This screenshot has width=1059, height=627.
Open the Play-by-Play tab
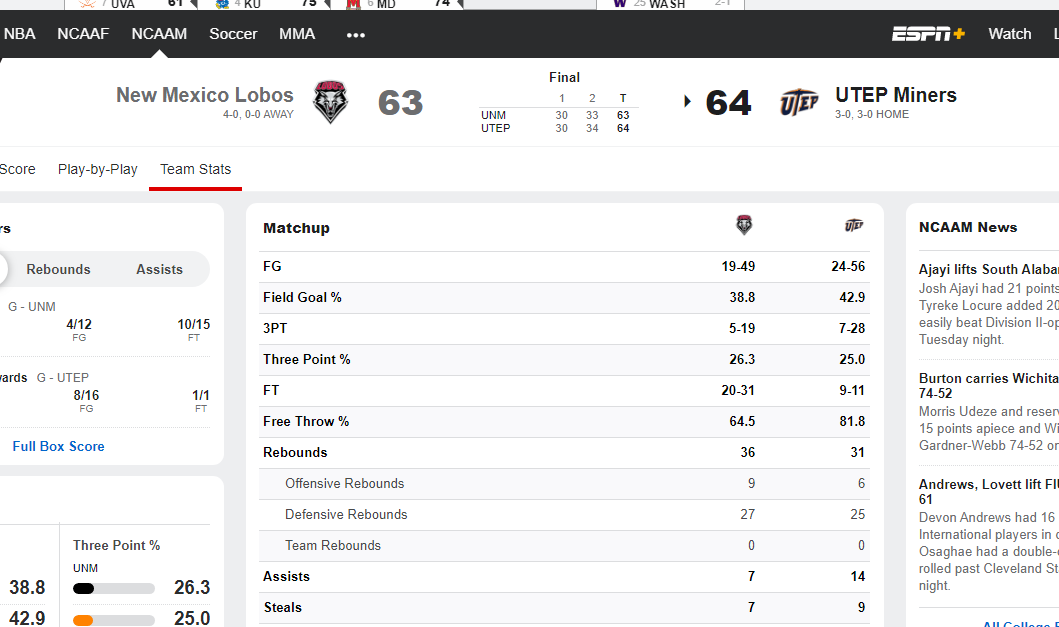[98, 169]
